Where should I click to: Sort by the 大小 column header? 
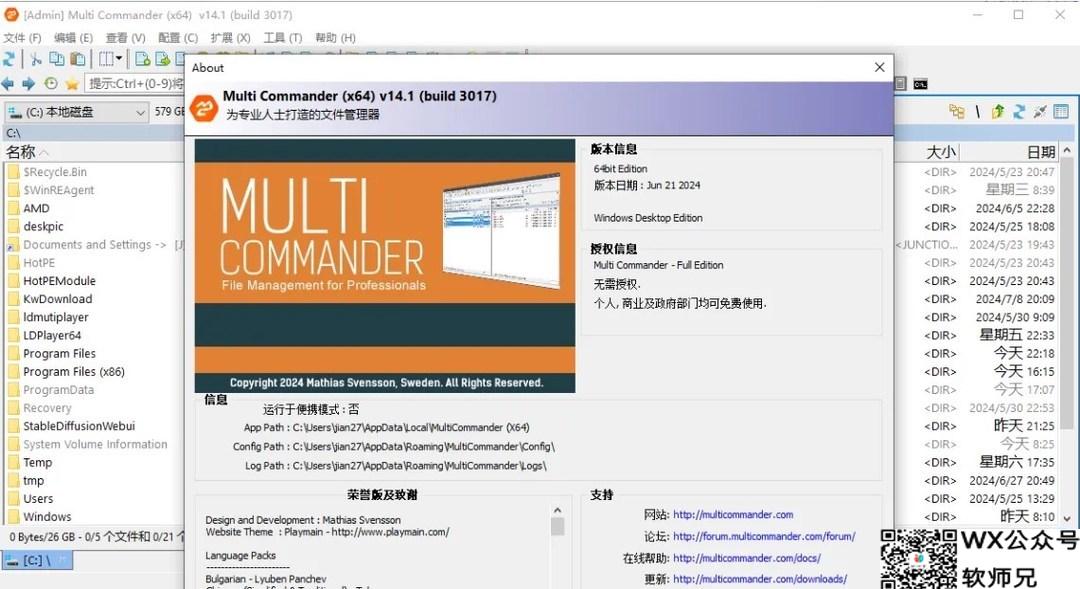(941, 152)
